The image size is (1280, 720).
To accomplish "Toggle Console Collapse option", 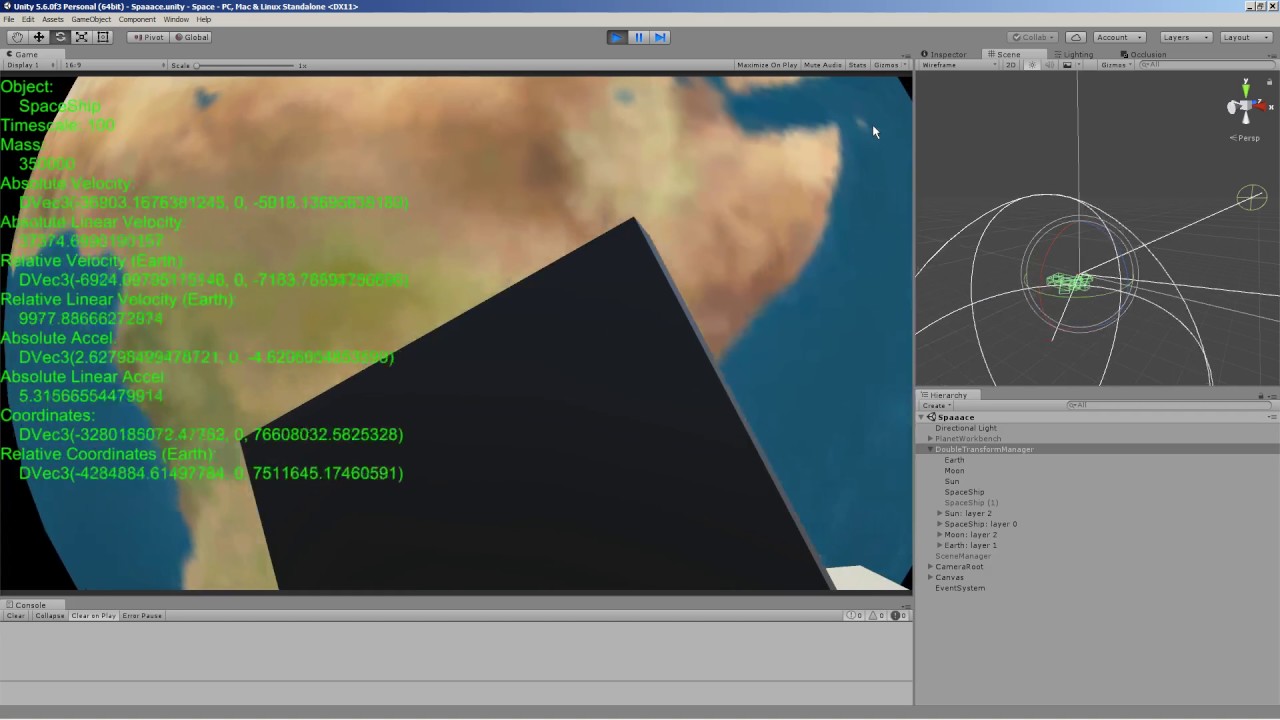I will 50,616.
